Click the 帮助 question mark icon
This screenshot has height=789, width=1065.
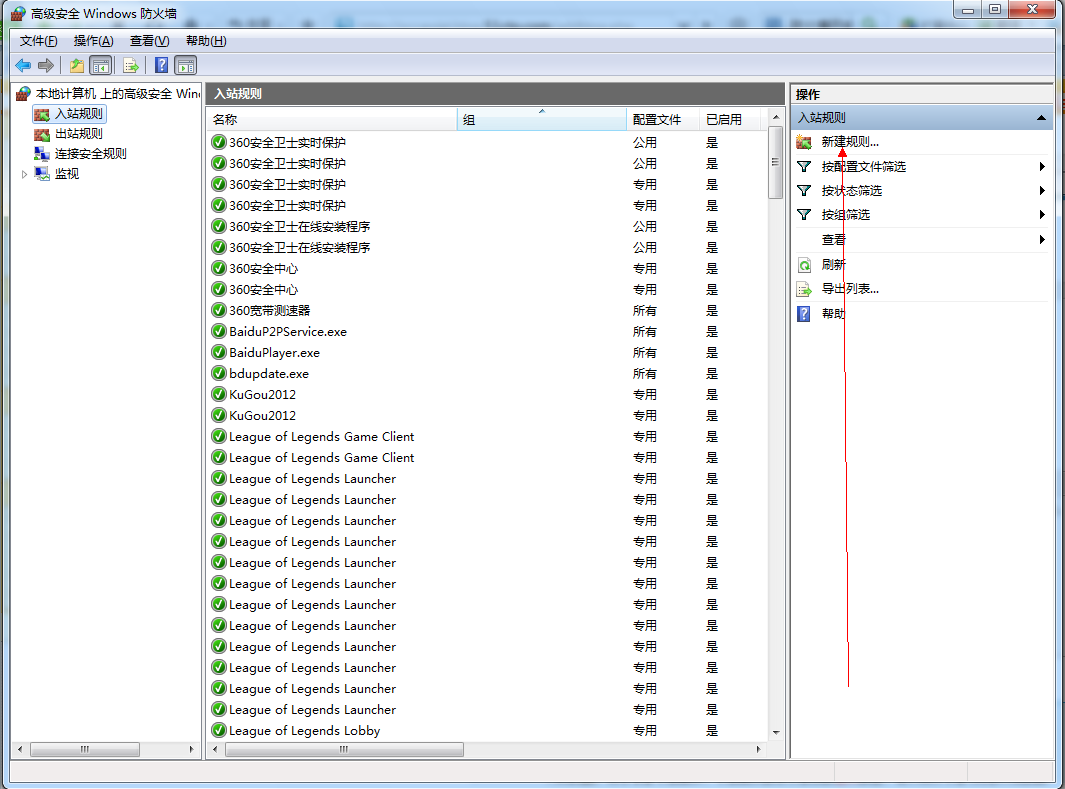(804, 314)
